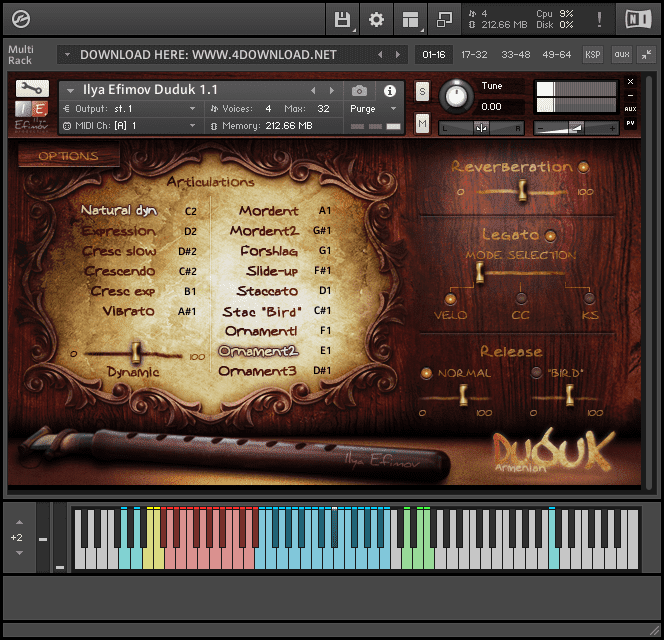Mute the Duduk instrument
Image resolution: width=664 pixels, height=640 pixels.
(x=422, y=123)
